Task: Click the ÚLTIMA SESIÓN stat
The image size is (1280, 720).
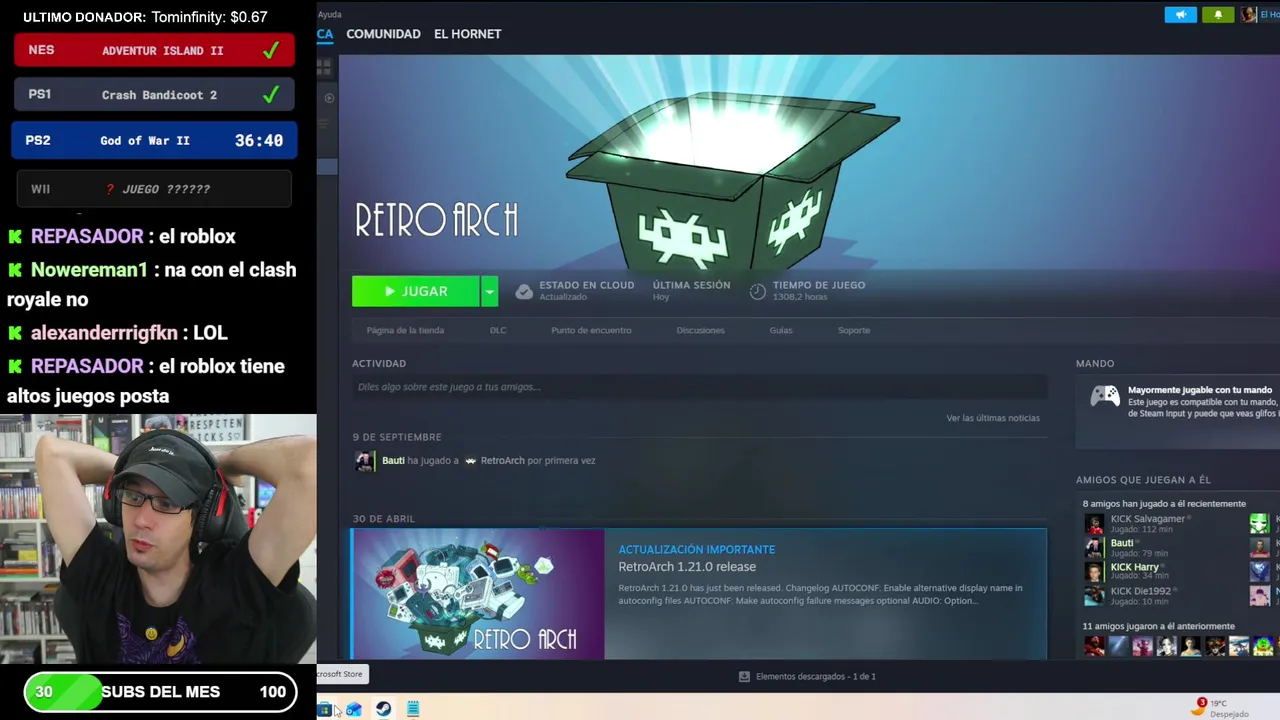Action: point(691,291)
